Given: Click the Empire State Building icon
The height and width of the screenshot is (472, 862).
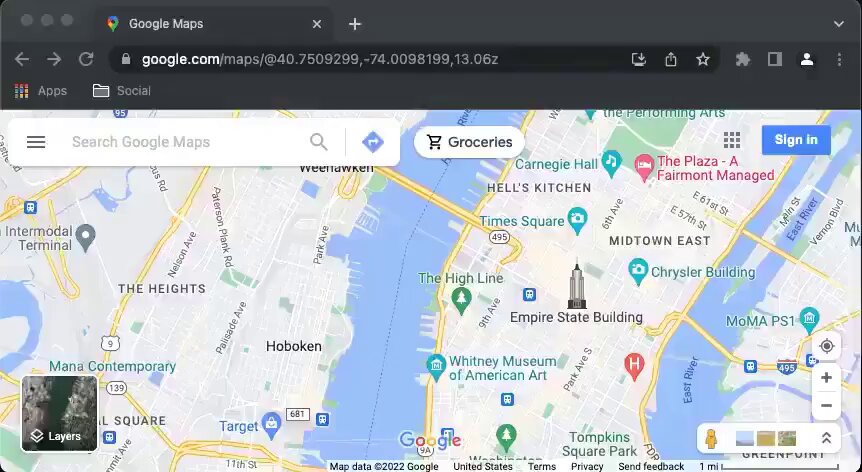Looking at the screenshot, I should point(577,286).
